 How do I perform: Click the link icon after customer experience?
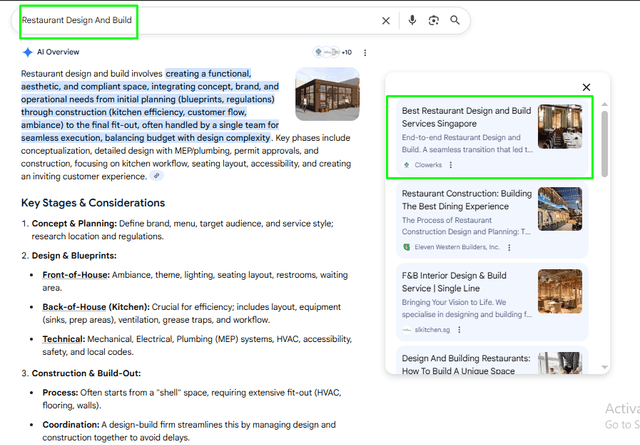[x=157, y=176]
